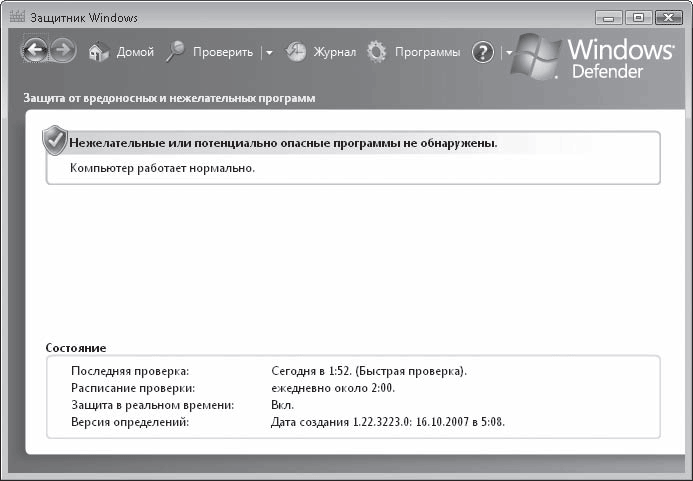The width and height of the screenshot is (693, 481).
Task: Open the Программы tools section
Action: (427, 53)
